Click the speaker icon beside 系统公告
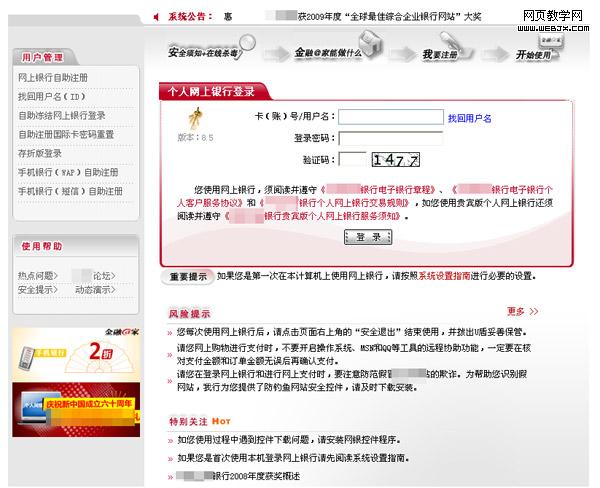 click(156, 17)
